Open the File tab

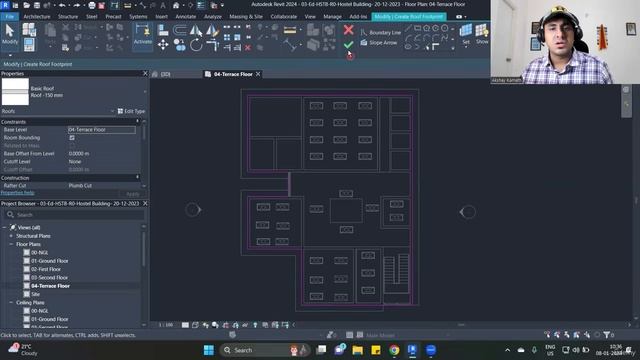click(9, 17)
